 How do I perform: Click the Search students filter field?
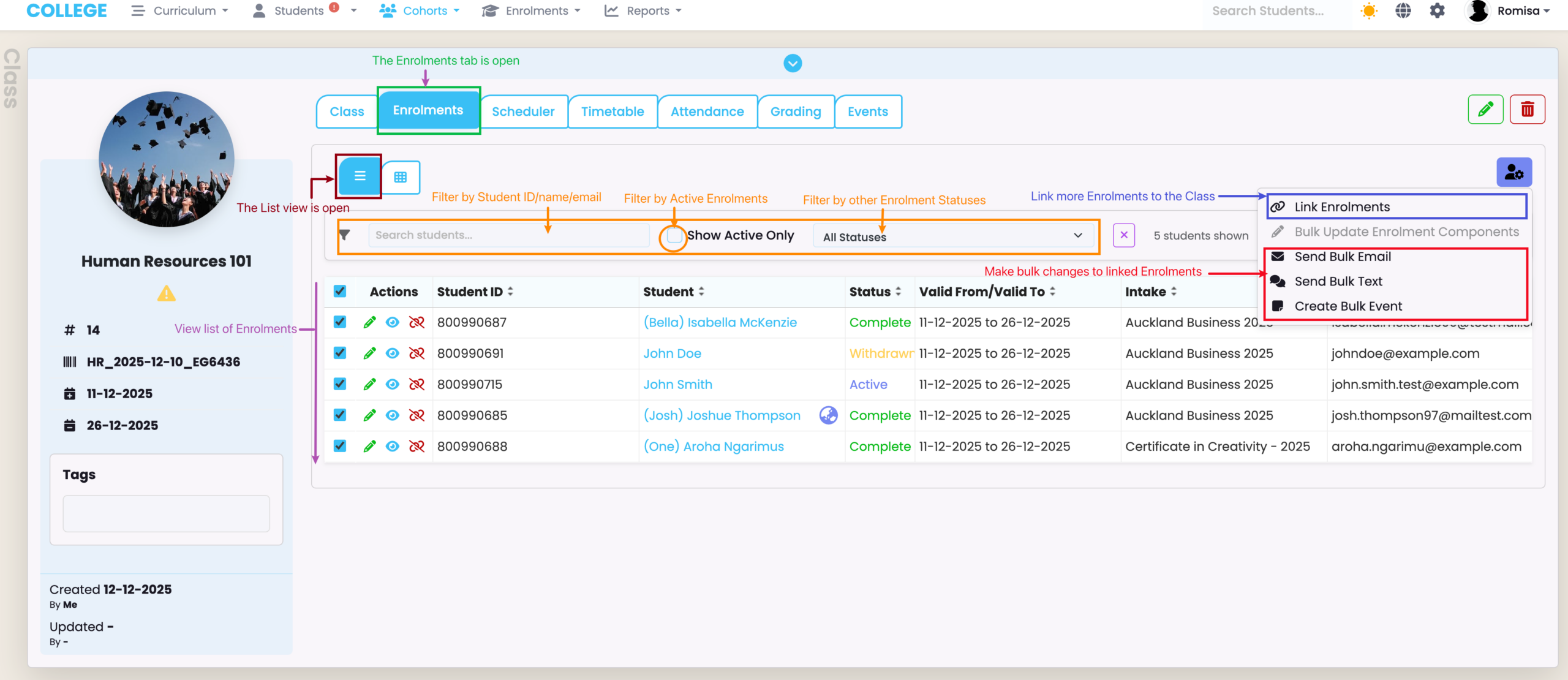(x=508, y=235)
